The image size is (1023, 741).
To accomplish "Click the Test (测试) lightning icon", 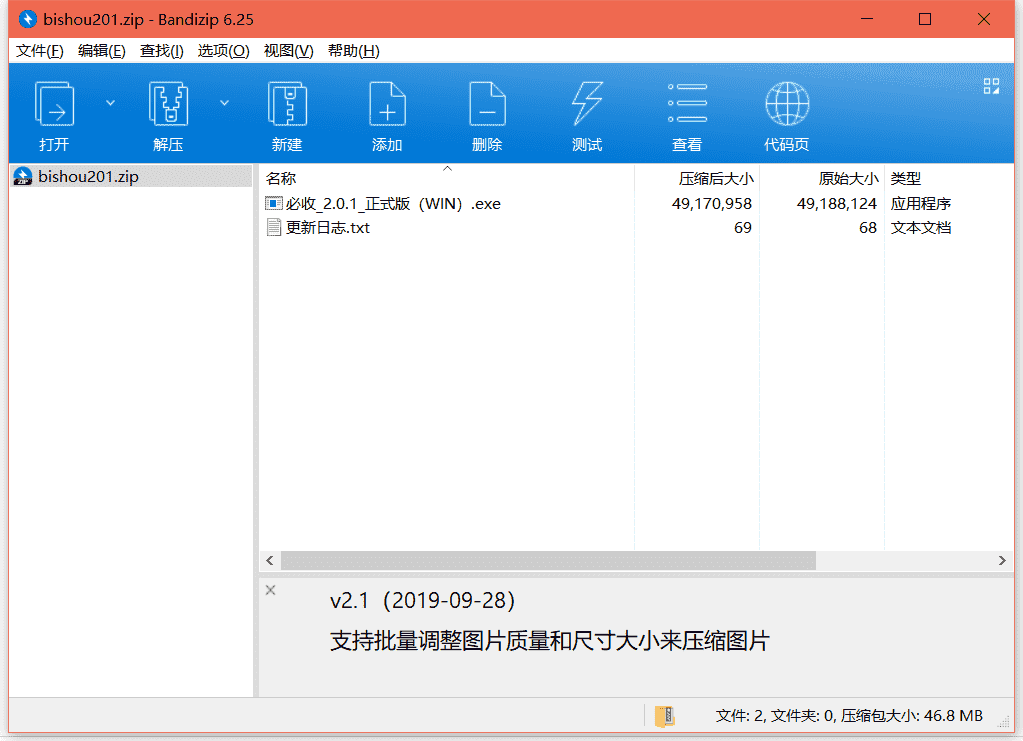I will pyautogui.click(x=587, y=104).
